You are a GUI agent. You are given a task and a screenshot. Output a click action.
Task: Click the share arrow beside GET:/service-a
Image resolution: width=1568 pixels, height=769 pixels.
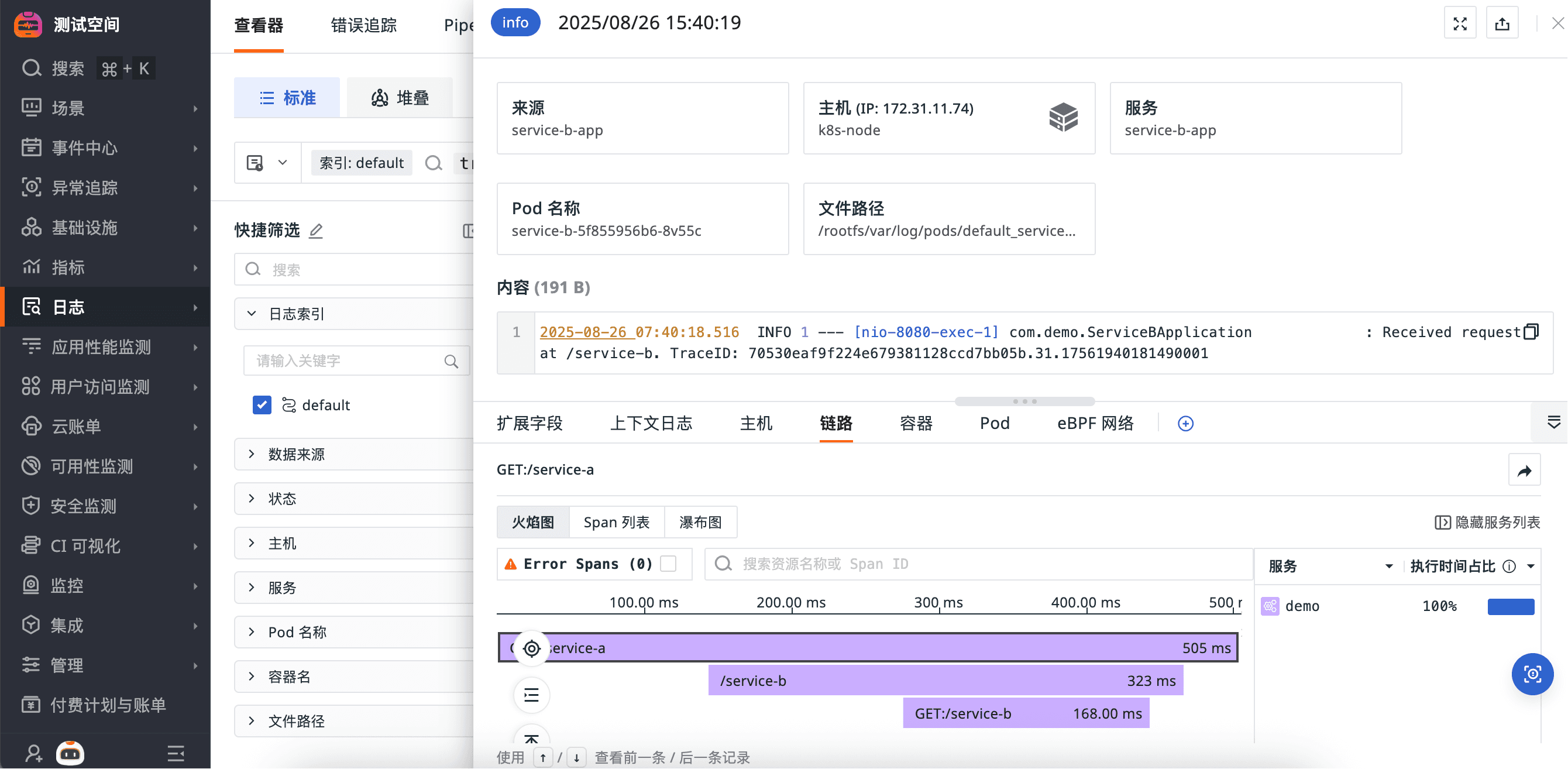[x=1524, y=471]
